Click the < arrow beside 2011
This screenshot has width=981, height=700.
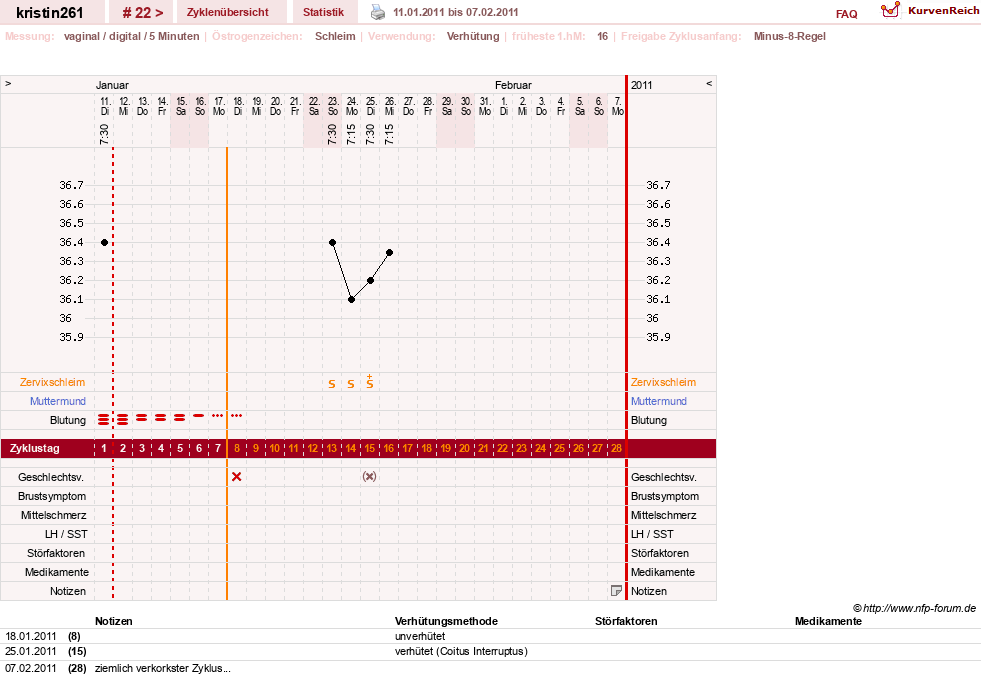point(709,83)
